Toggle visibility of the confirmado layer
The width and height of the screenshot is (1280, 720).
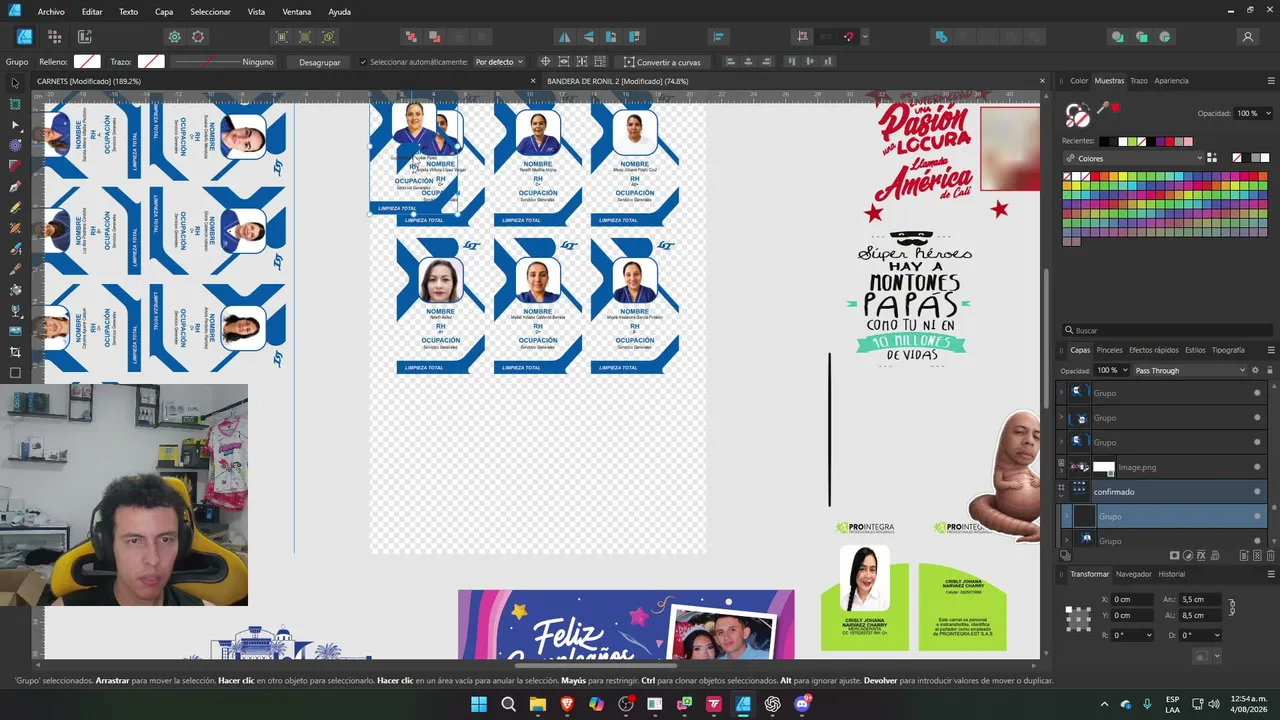pos(1257,491)
